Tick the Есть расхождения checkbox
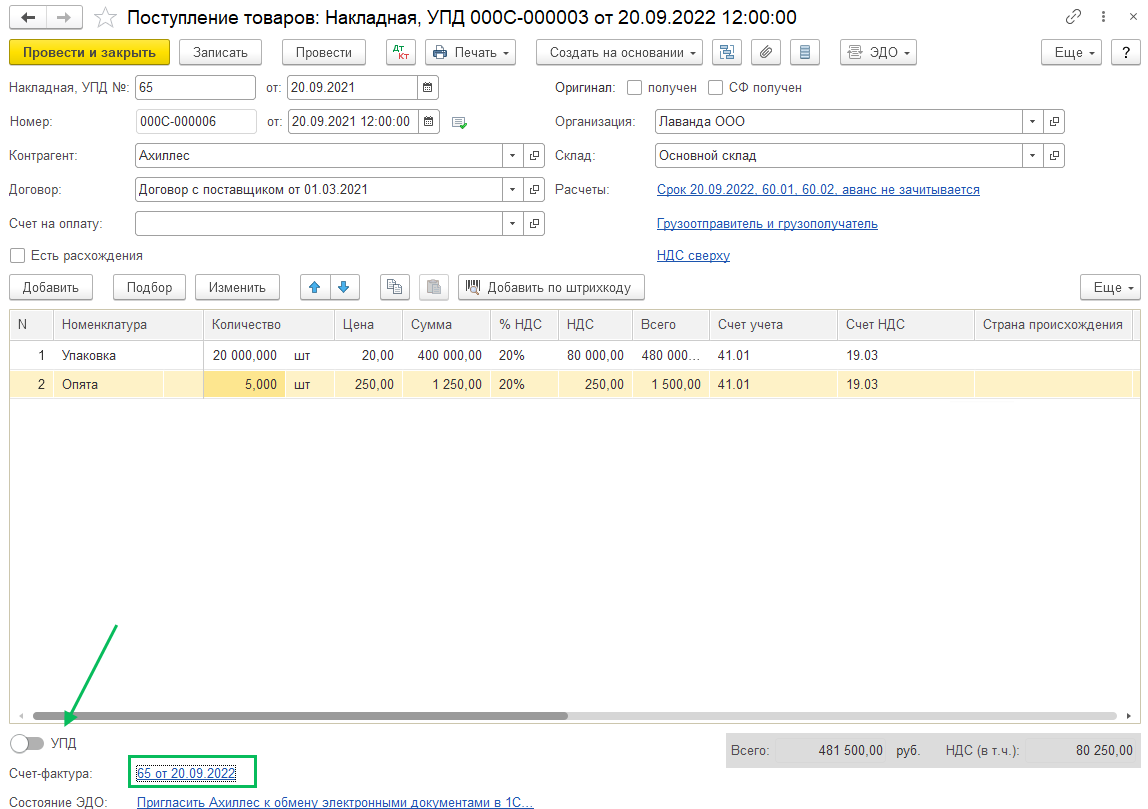Screen dimensions: 1148x809 click(x=17, y=256)
